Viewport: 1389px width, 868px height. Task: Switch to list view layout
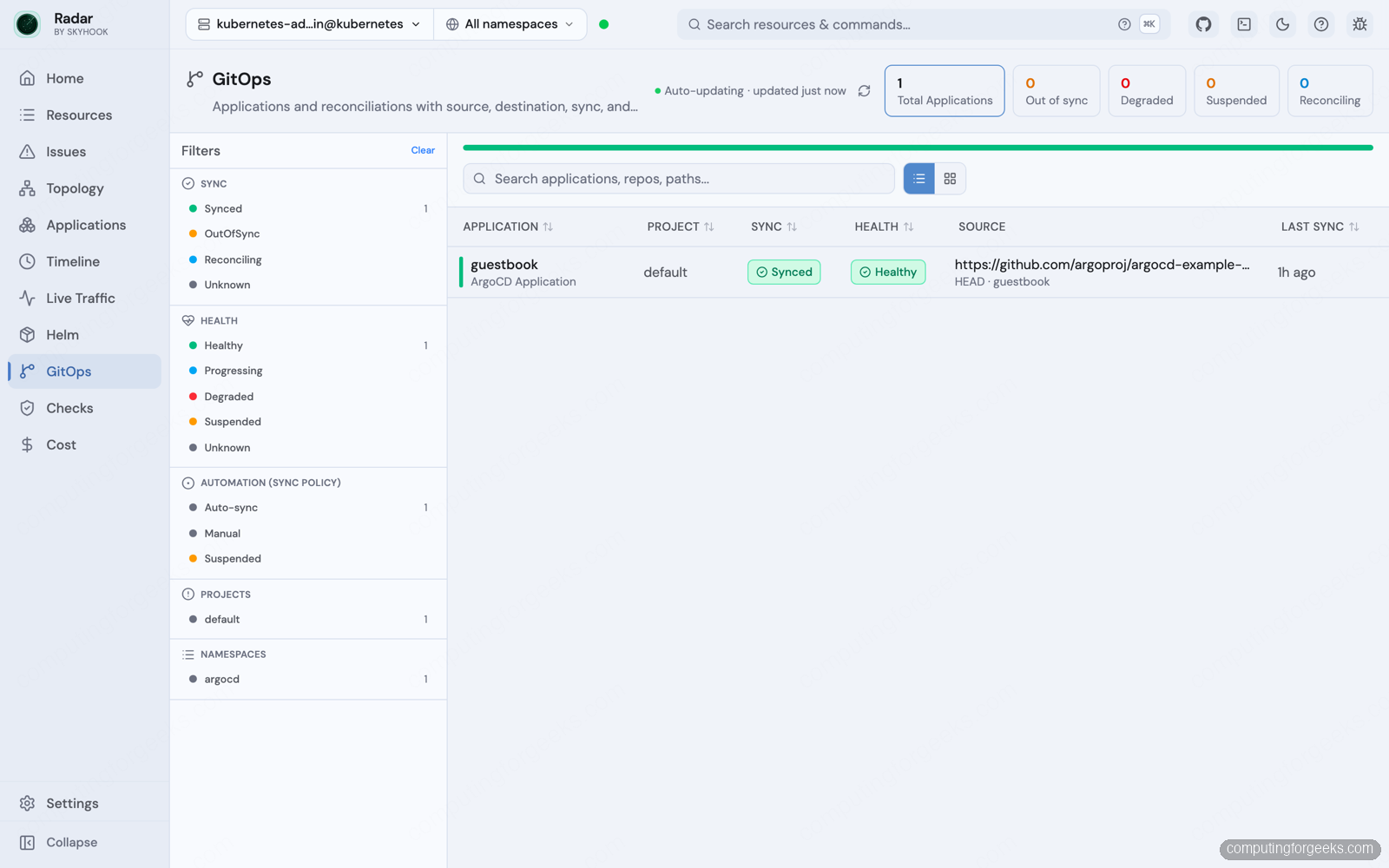click(919, 179)
